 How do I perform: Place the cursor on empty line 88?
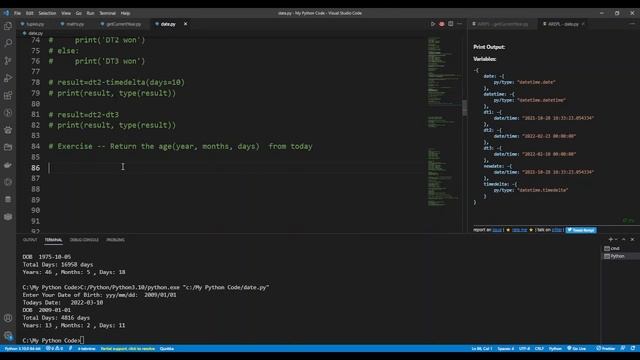237,189
